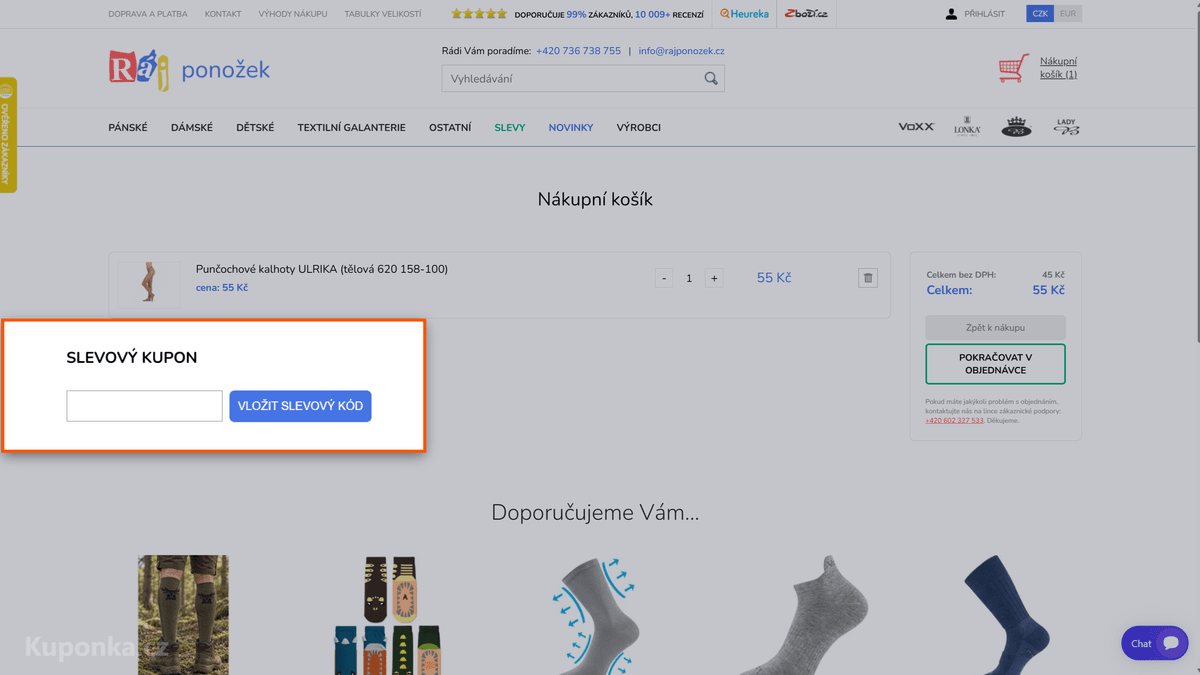Click the Ráj ponožek logo
Viewport: 1200px width, 675px height.
click(x=189, y=70)
